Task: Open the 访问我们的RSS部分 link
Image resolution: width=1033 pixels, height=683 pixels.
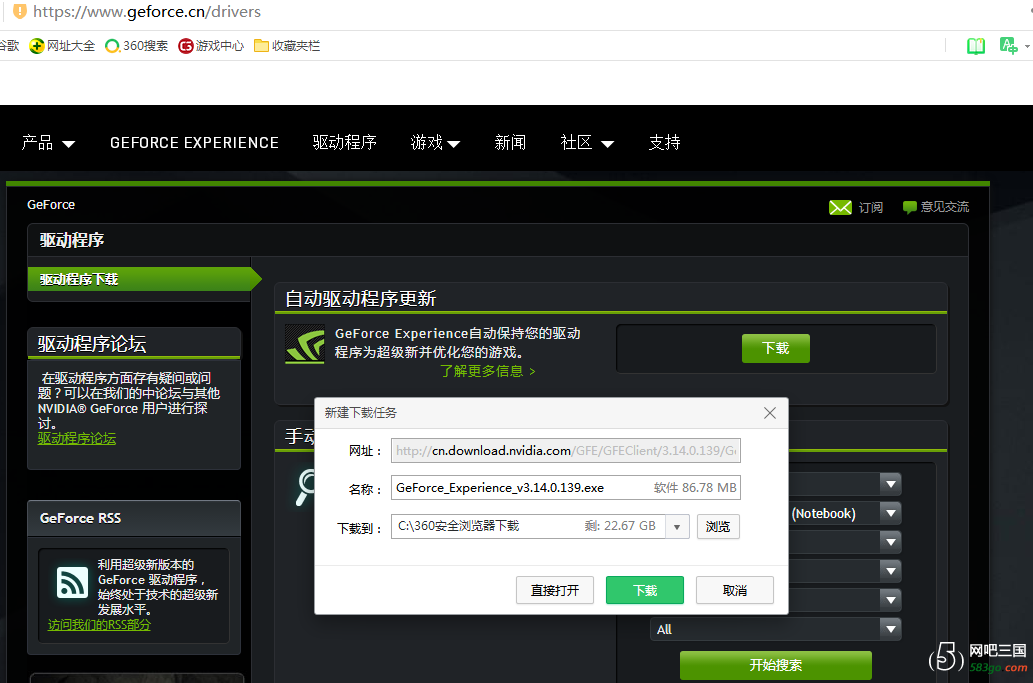Action: tap(99, 625)
